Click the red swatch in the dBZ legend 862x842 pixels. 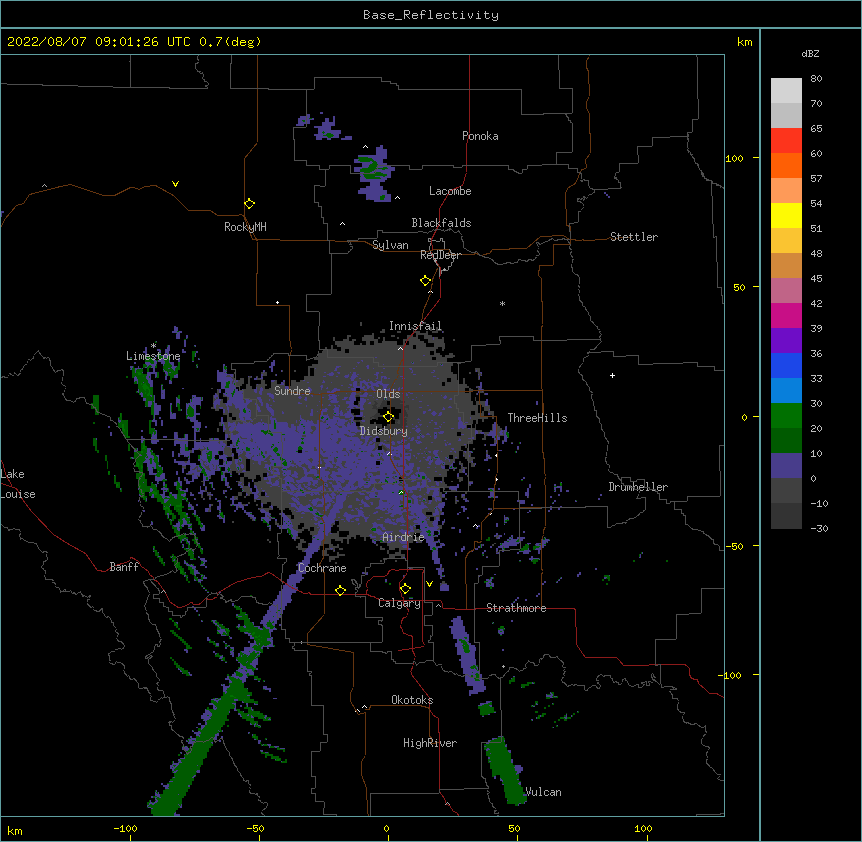[786, 141]
